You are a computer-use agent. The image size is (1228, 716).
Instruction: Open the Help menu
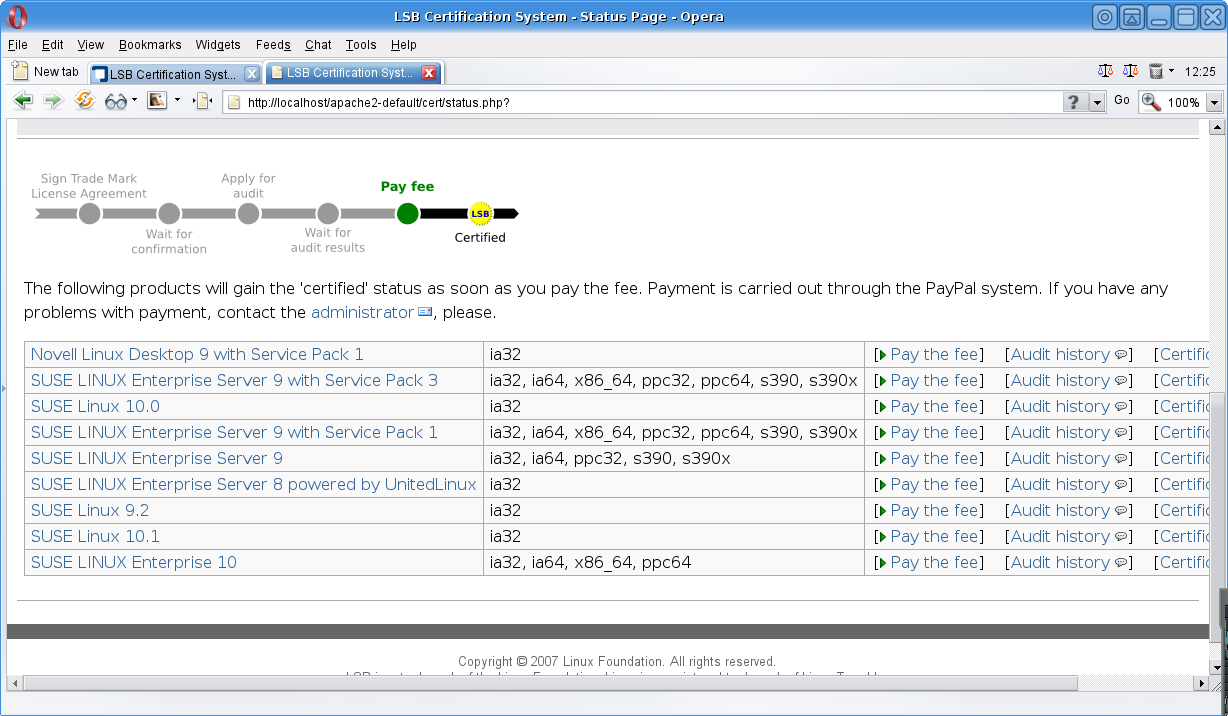tap(404, 45)
